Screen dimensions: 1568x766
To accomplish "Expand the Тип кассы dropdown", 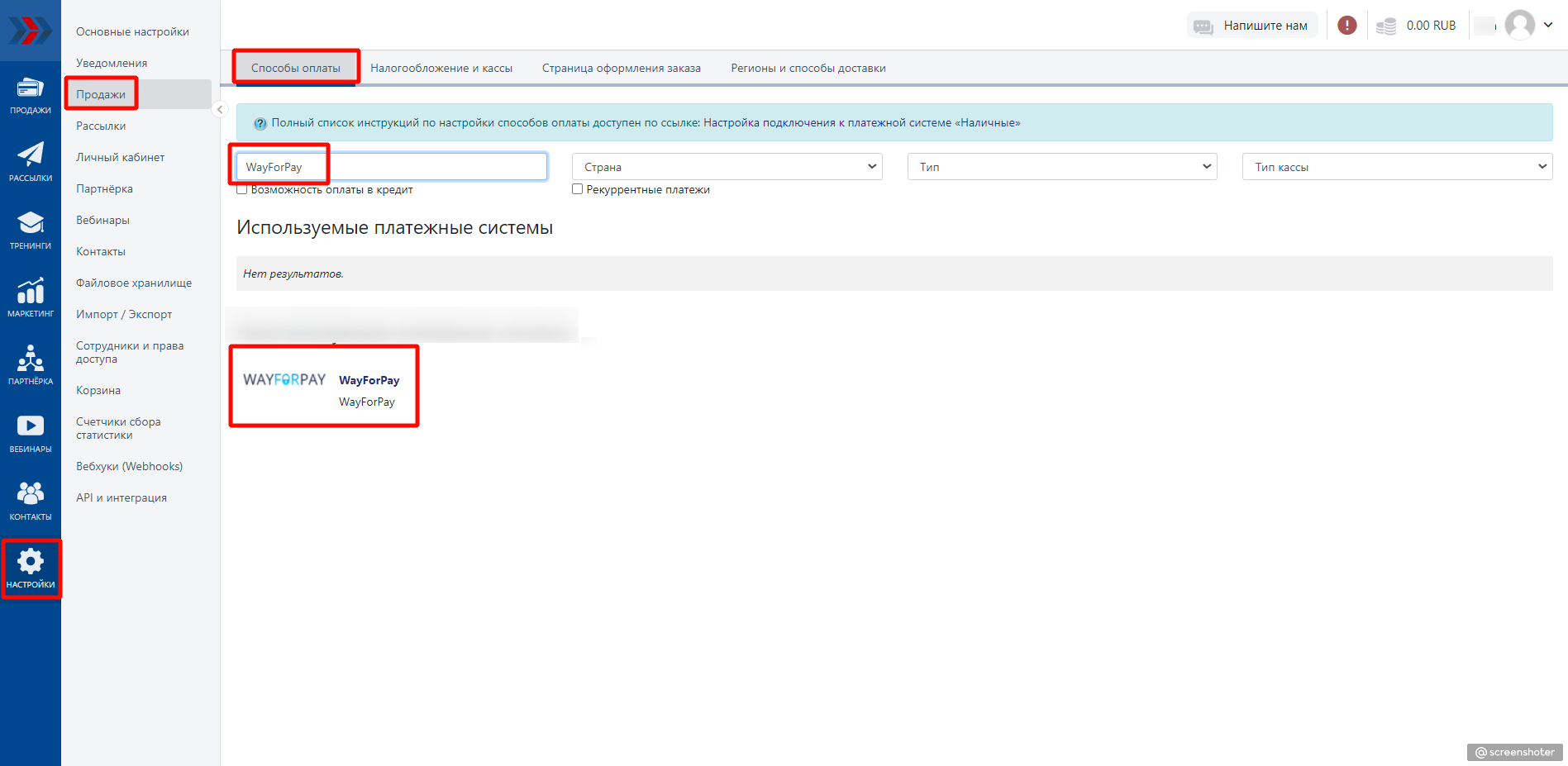I will (x=1397, y=167).
